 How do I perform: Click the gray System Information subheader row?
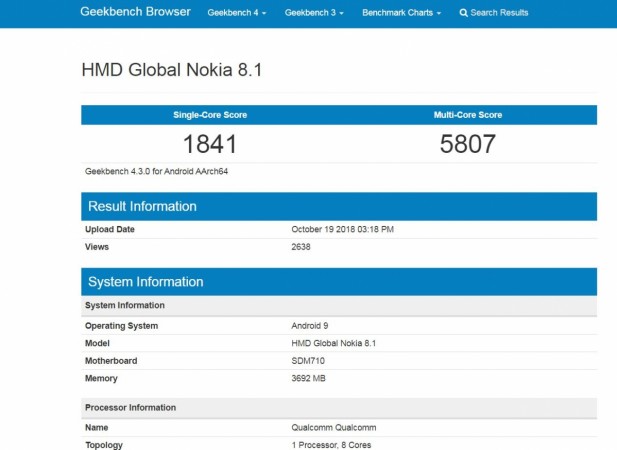pyautogui.click(x=339, y=306)
